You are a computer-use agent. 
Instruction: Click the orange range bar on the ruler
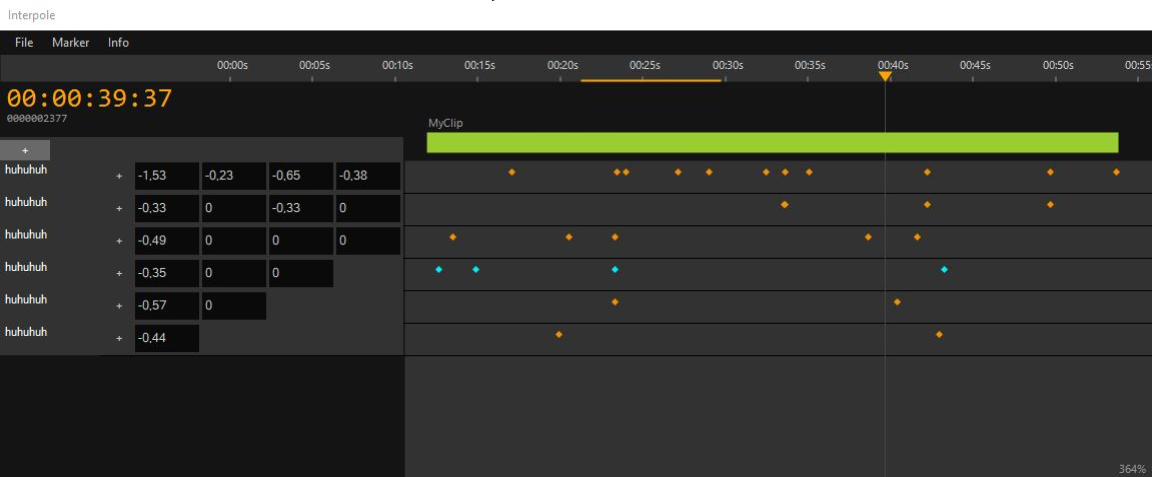(650, 80)
